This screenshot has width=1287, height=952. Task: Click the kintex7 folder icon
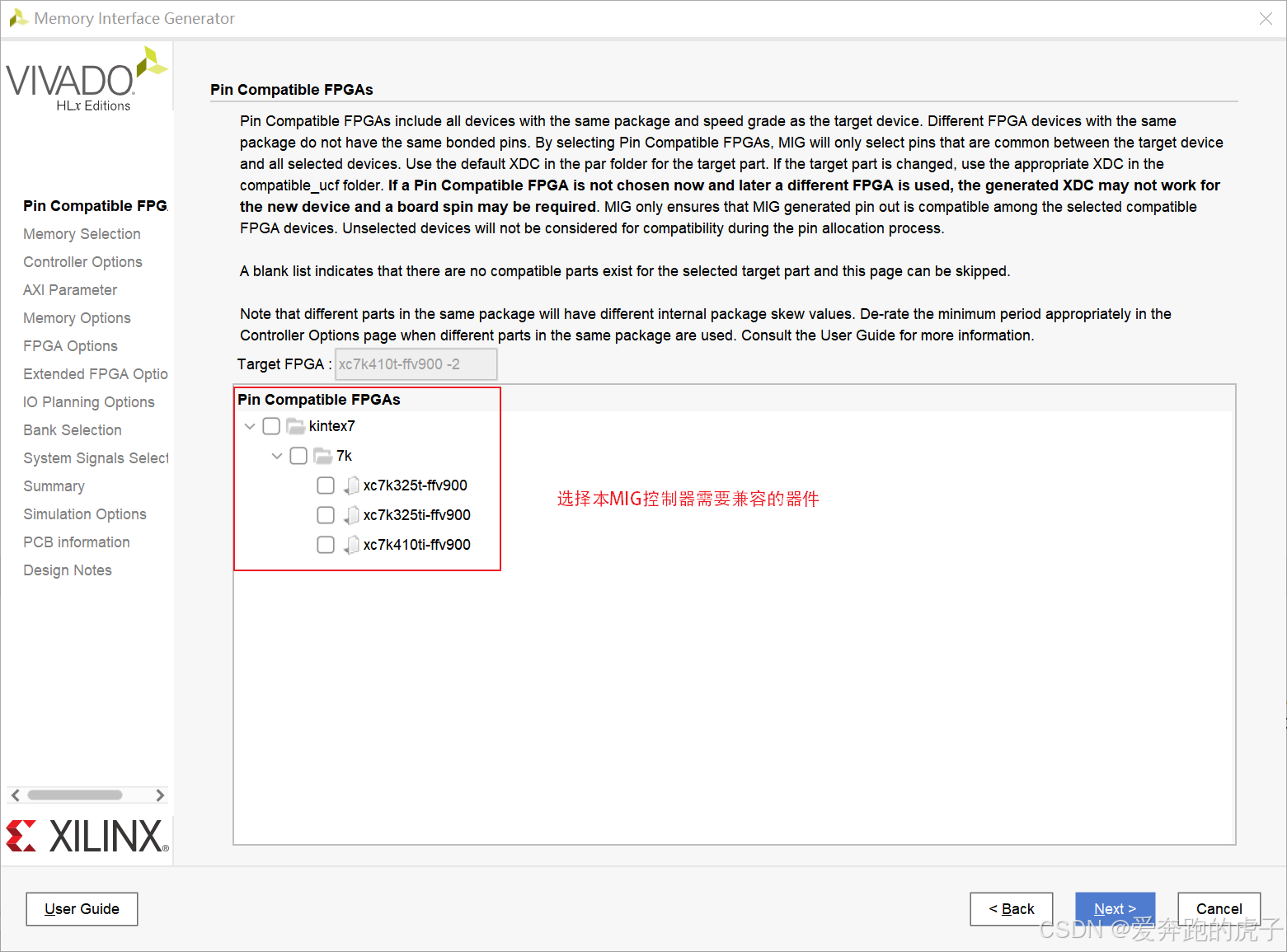coord(295,426)
